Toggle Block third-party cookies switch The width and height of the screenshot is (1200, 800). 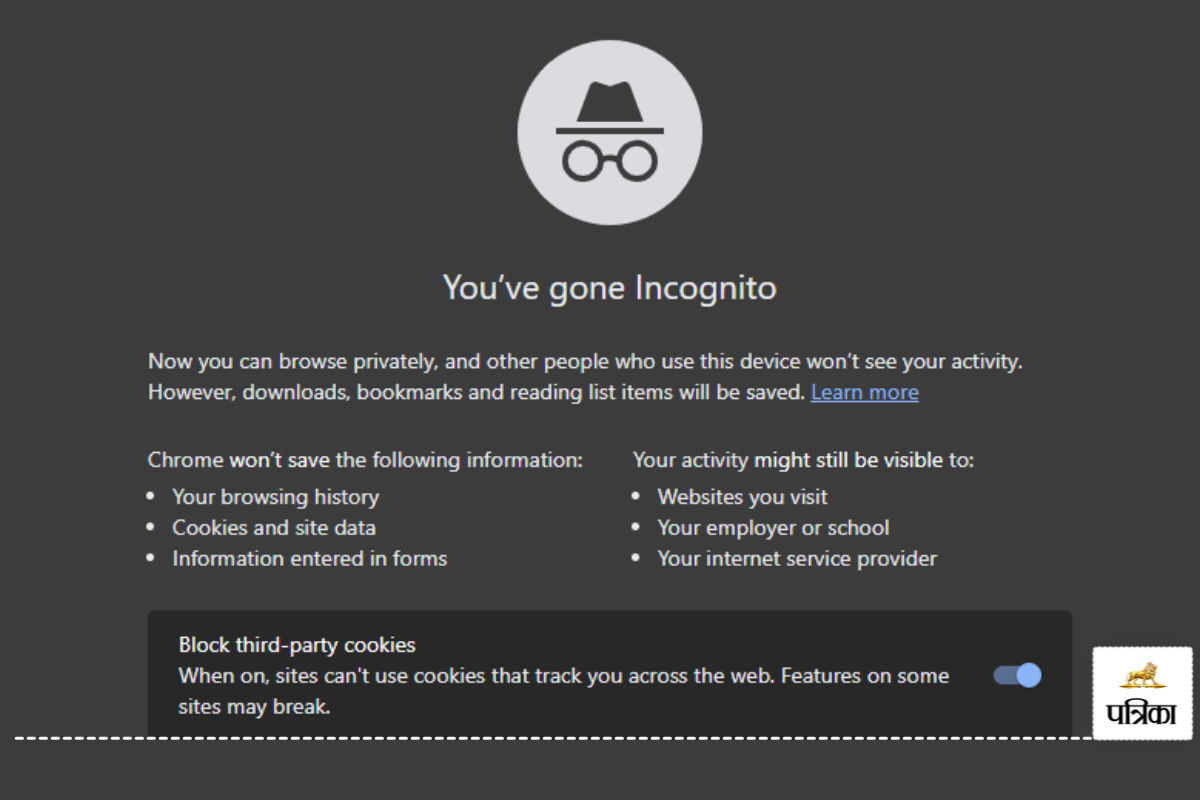click(x=1017, y=676)
